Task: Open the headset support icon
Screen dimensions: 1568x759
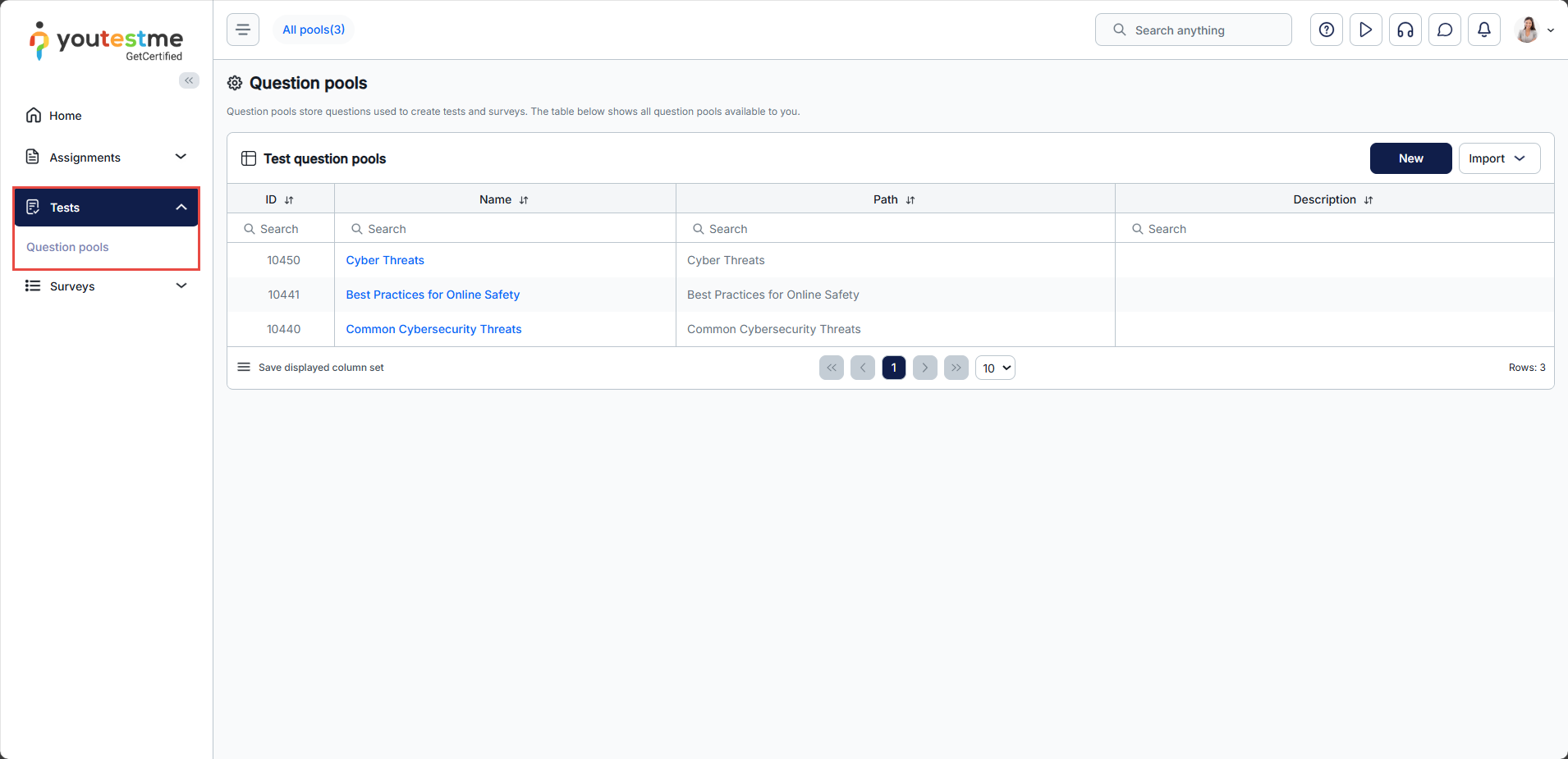Action: coord(1405,30)
